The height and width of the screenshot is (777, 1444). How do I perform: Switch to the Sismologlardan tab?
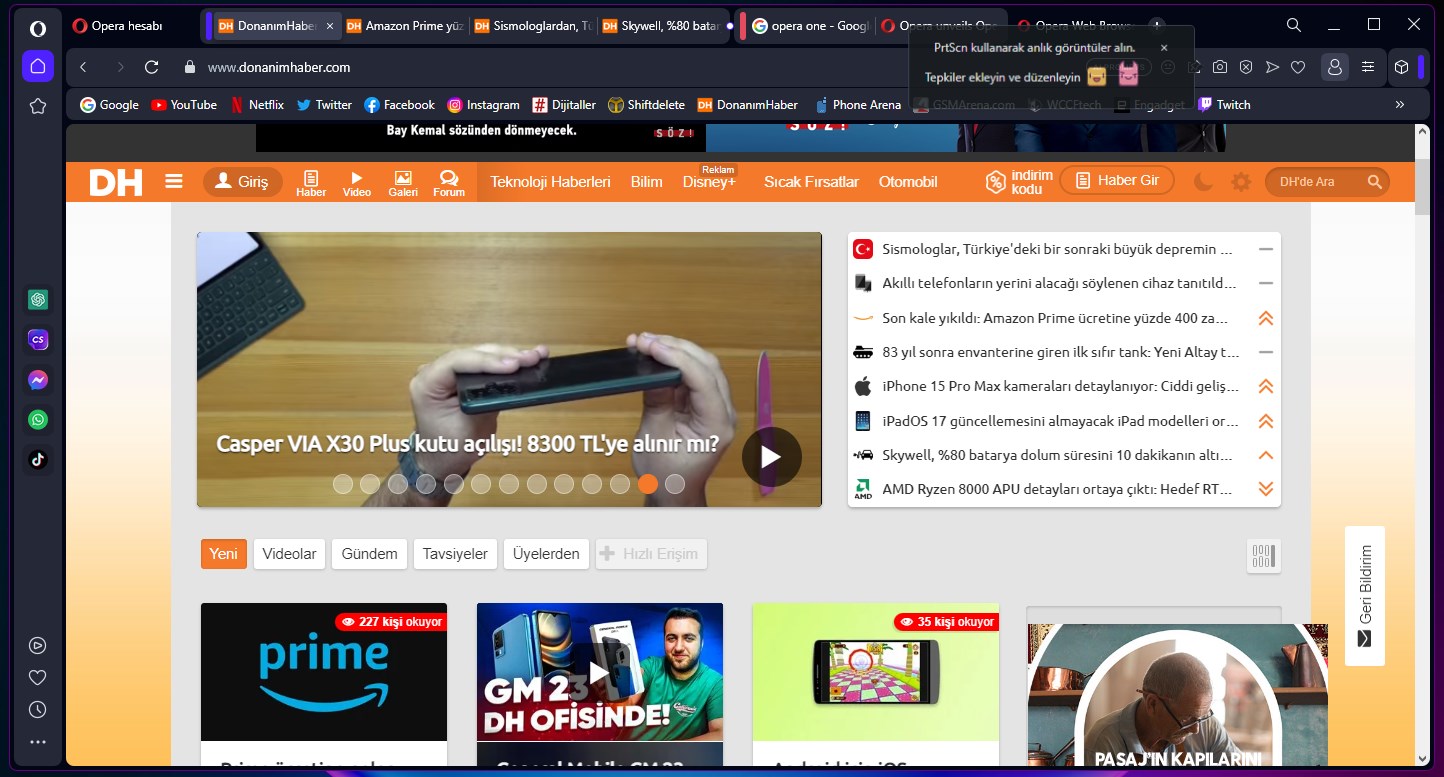(x=533, y=26)
